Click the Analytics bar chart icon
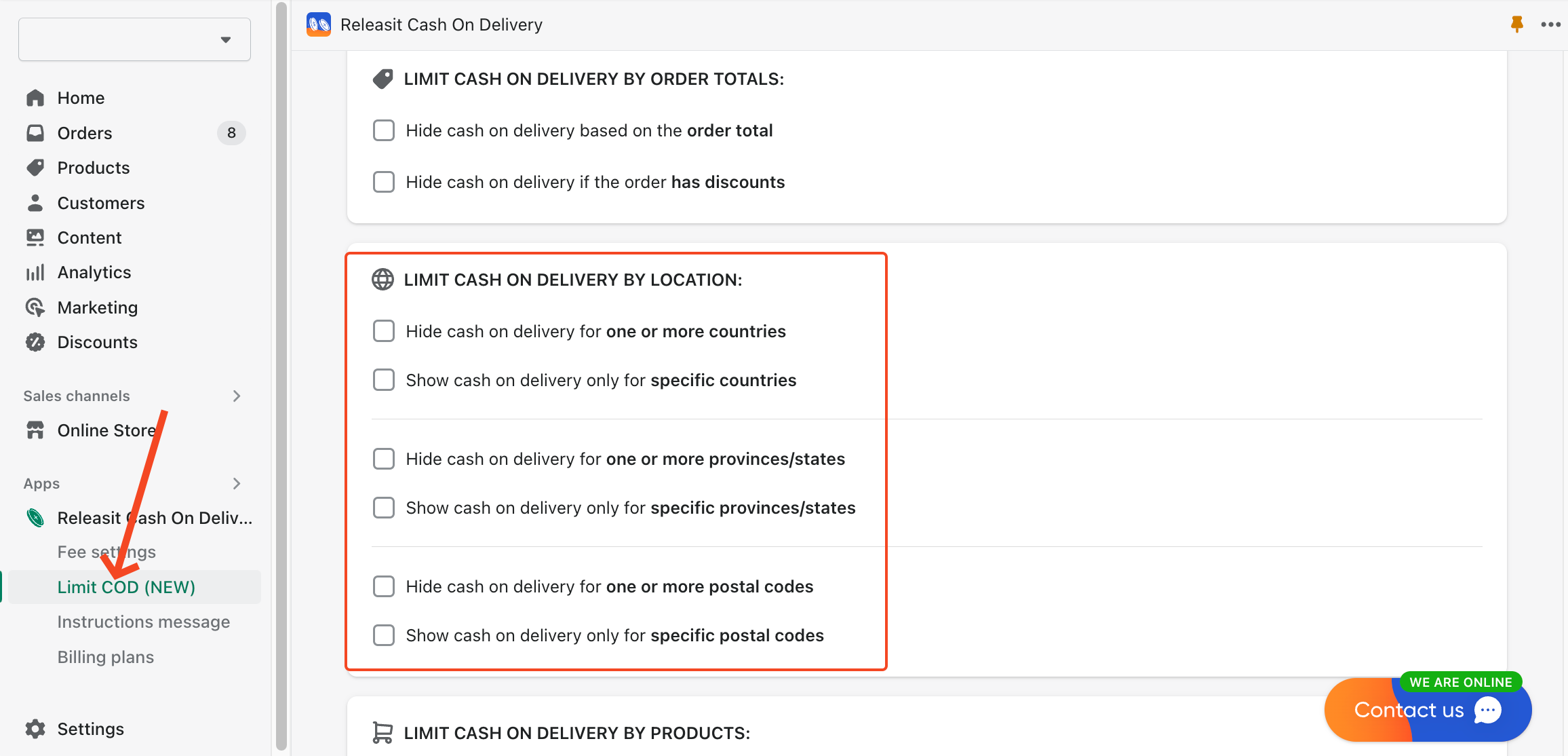The height and width of the screenshot is (756, 1568). point(35,272)
